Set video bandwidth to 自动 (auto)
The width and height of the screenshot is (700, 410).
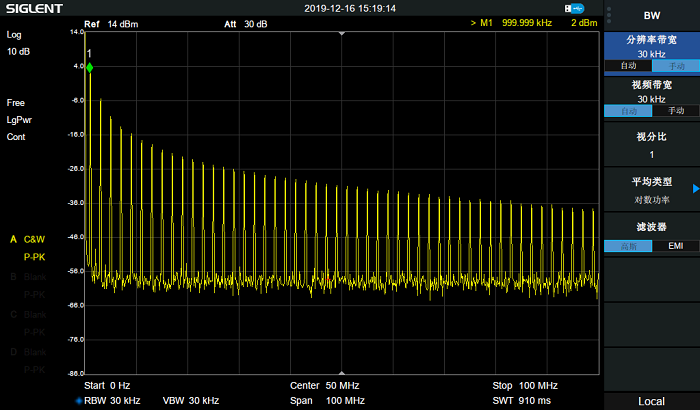pos(628,111)
